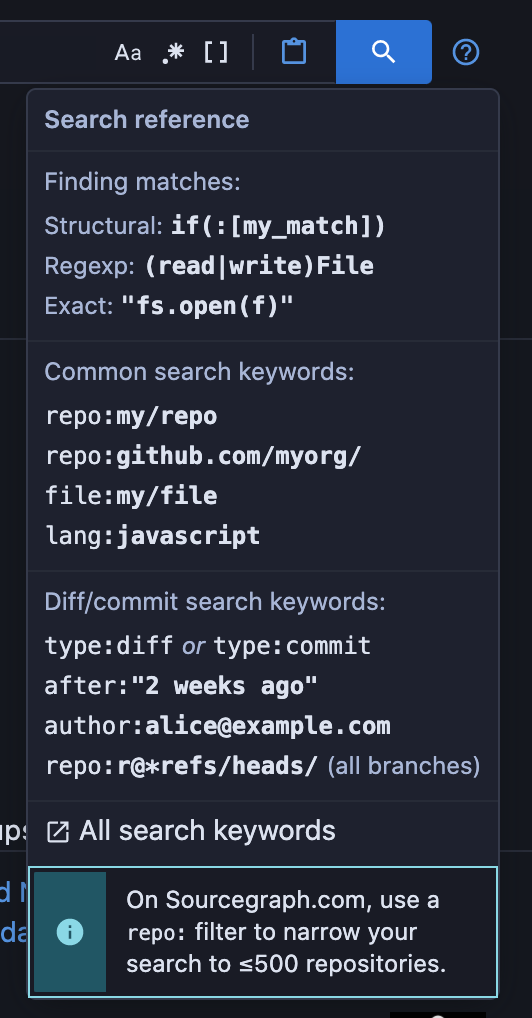Viewport: 532px width, 1018px height.
Task: Select the structural example if(:[my_match])
Action: pos(278,226)
